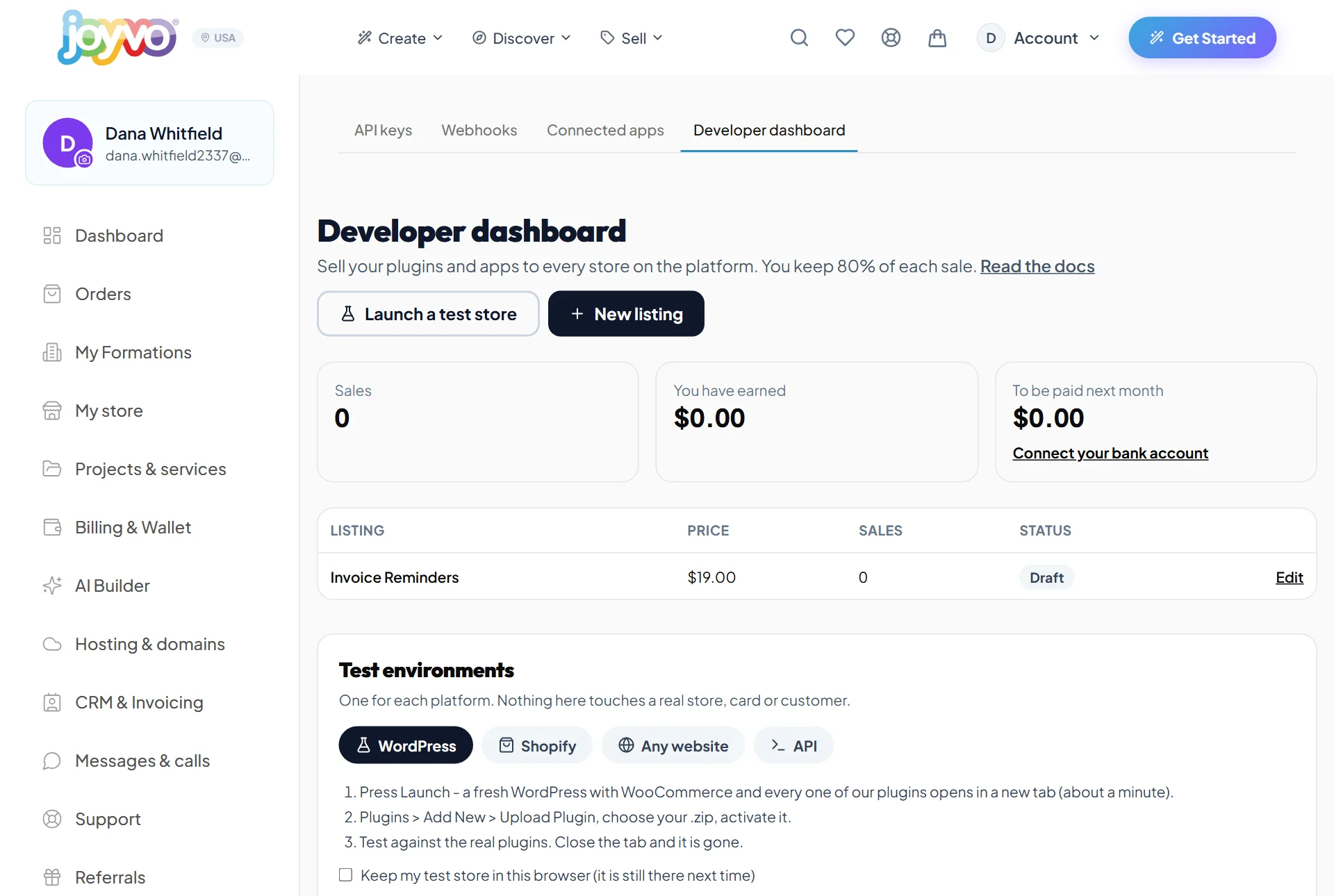1334x896 pixels.
Task: Open the wishlist heart icon
Action: (x=845, y=38)
